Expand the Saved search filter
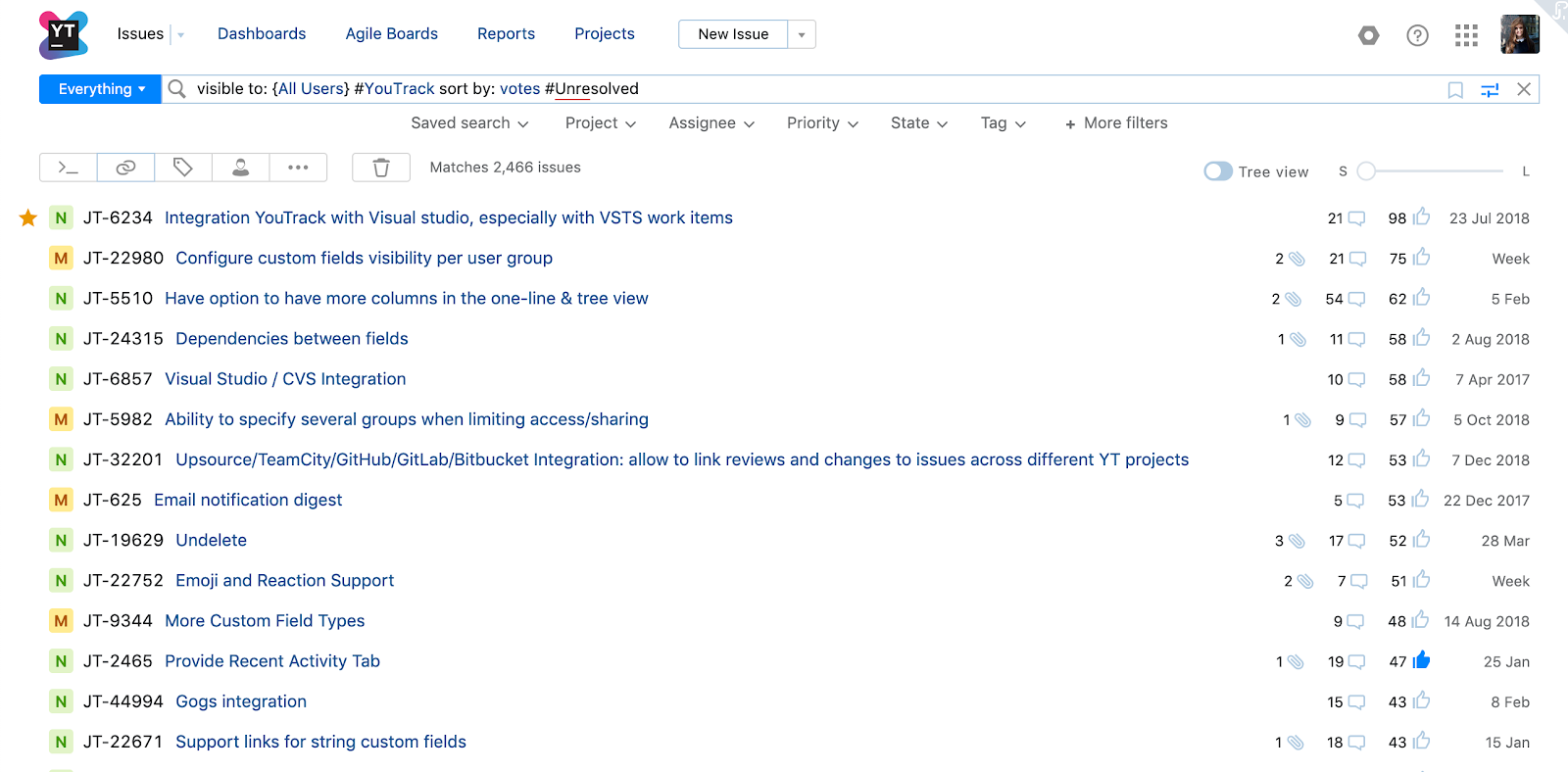Viewport: 1568px width, 772px height. 469,123
